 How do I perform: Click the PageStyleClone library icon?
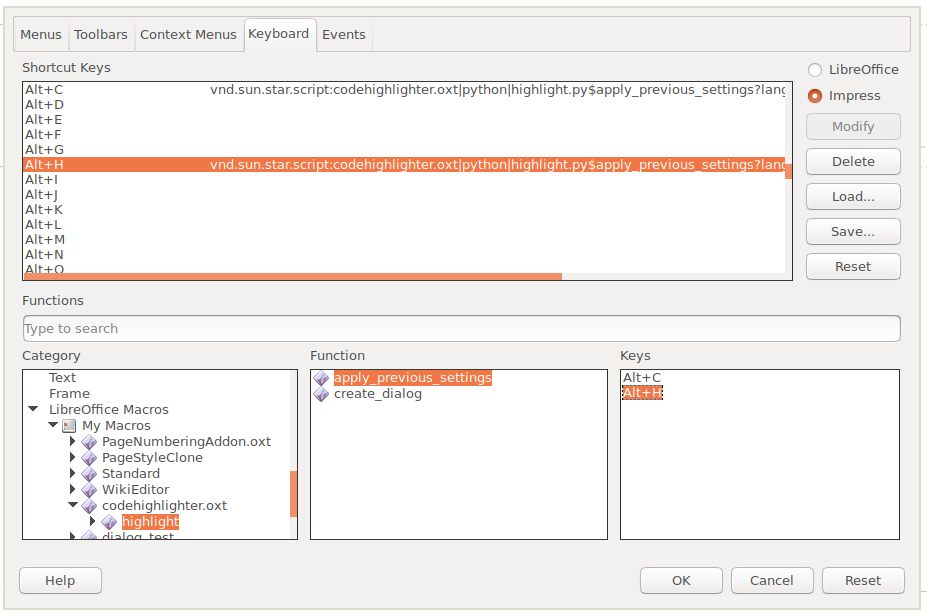coord(89,458)
